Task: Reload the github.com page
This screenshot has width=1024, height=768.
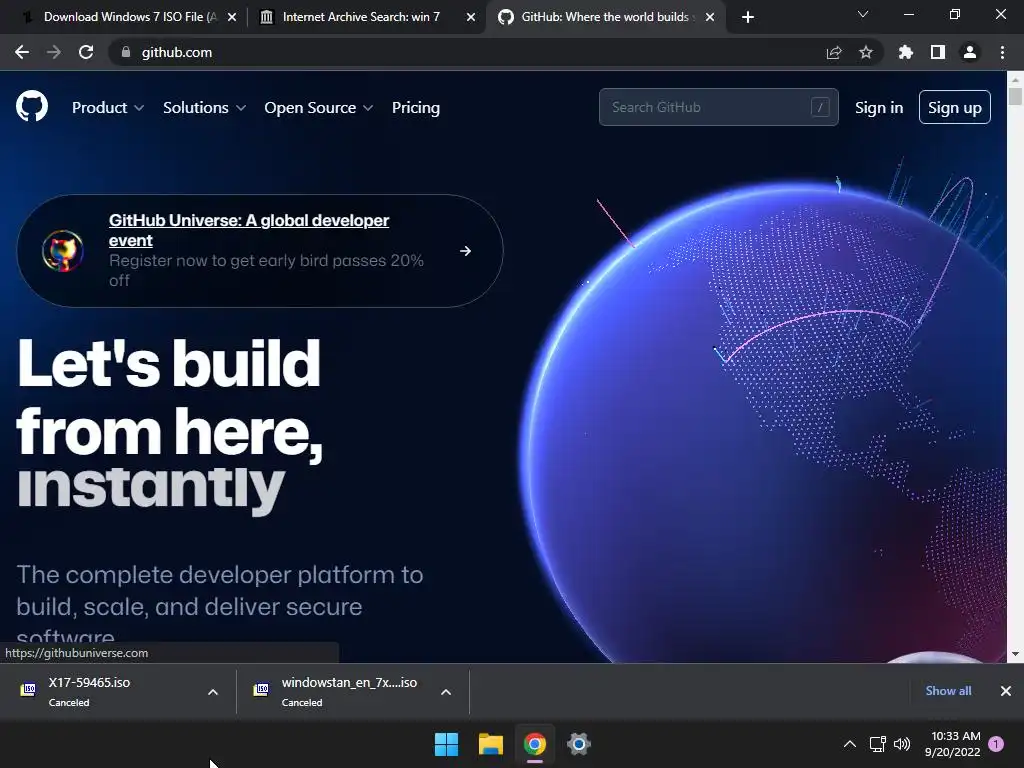Action: (86, 52)
